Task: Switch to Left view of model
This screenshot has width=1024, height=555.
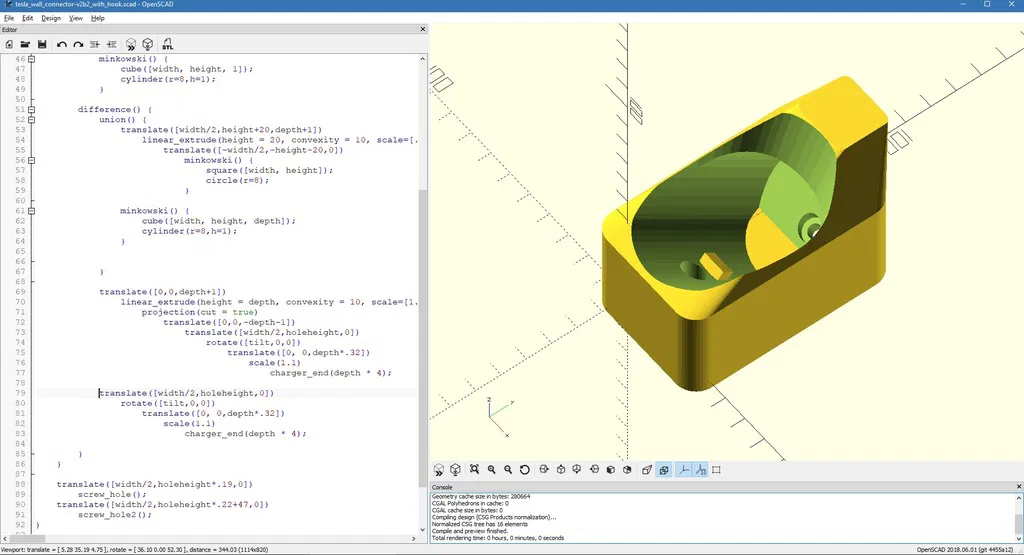Action: point(594,469)
